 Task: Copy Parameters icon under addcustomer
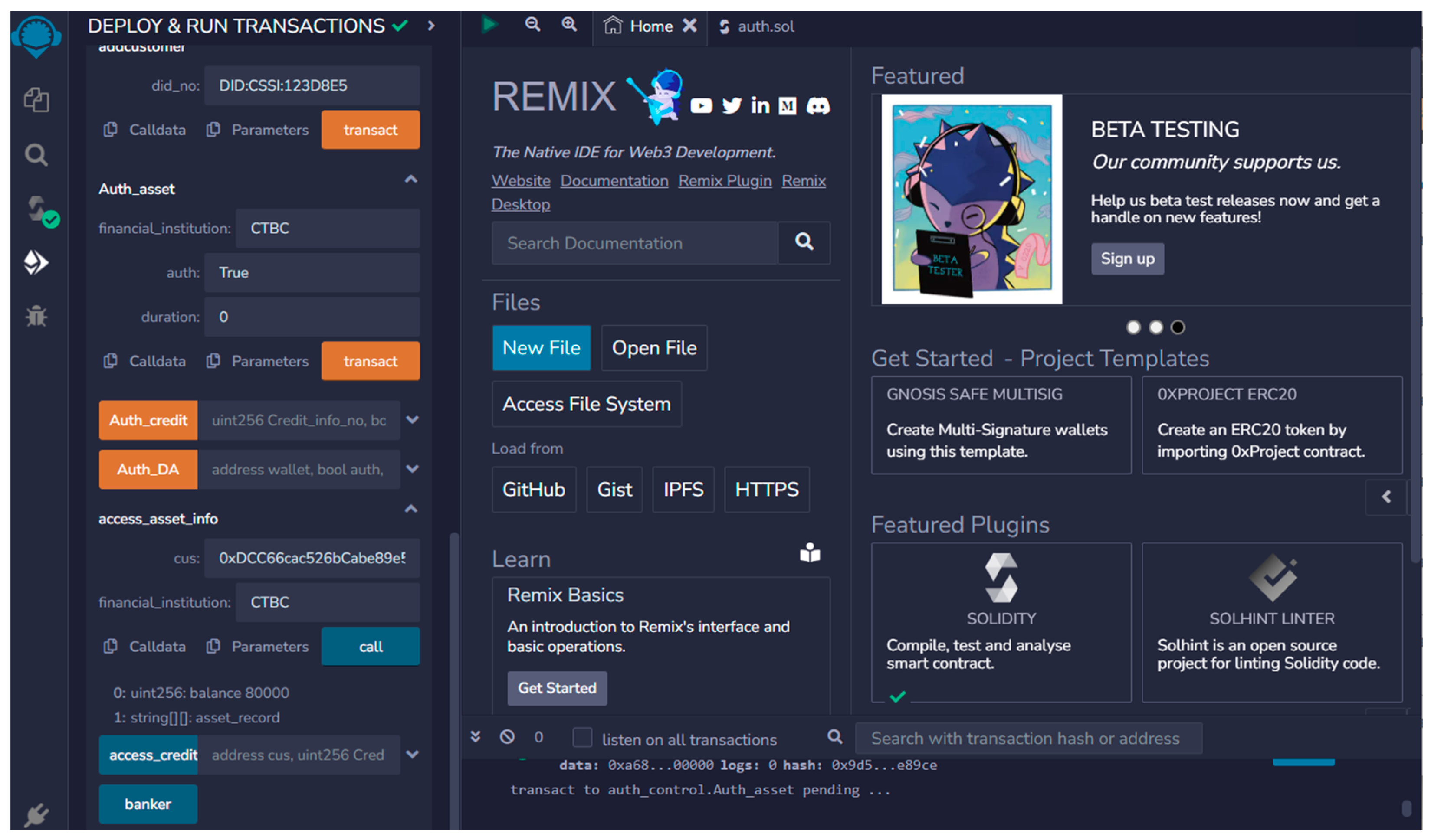click(213, 129)
